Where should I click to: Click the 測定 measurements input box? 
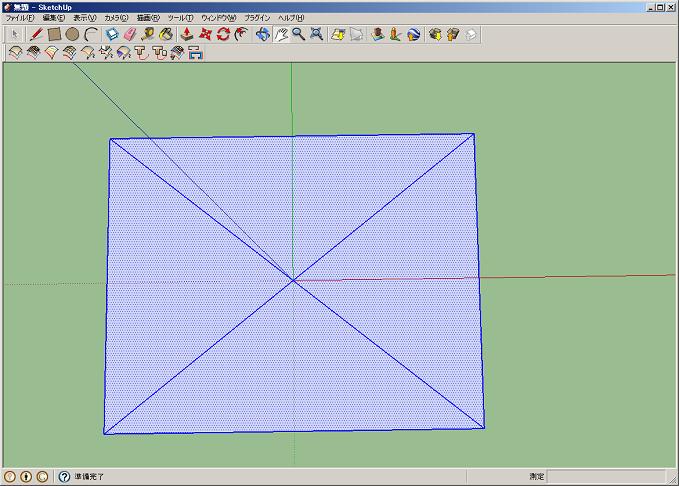[x=607, y=477]
